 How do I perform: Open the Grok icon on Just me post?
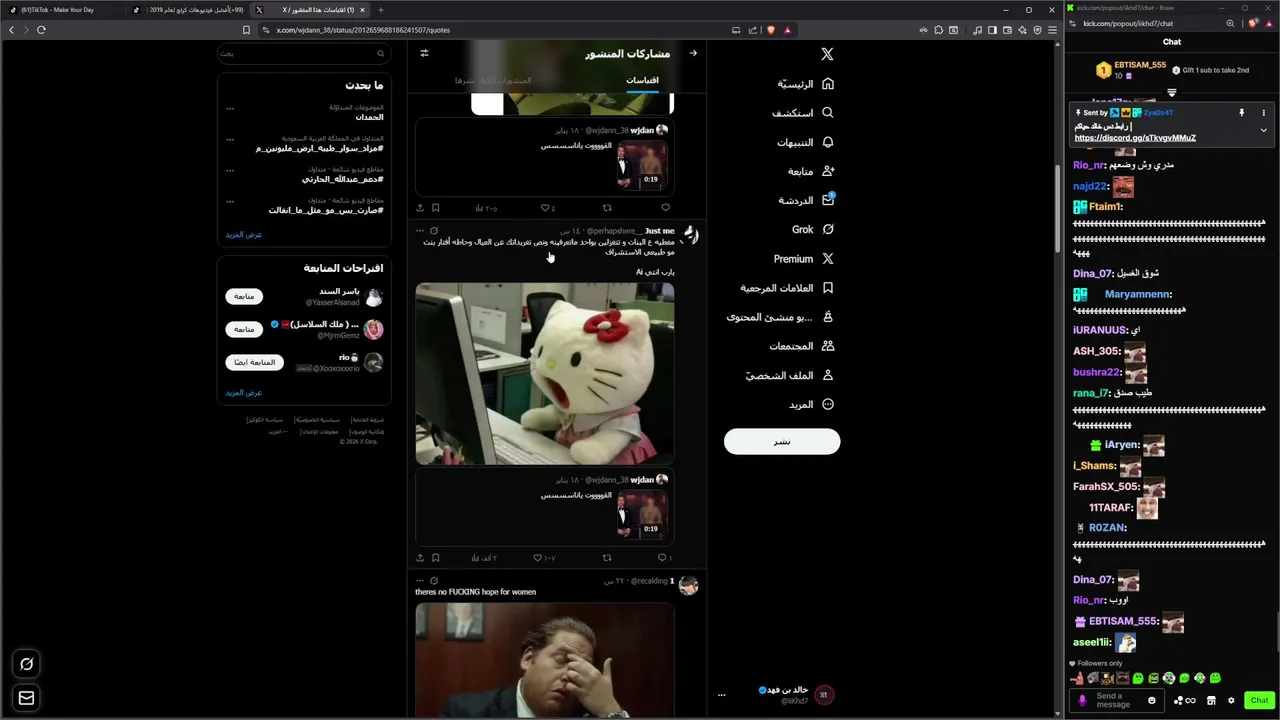(x=434, y=231)
